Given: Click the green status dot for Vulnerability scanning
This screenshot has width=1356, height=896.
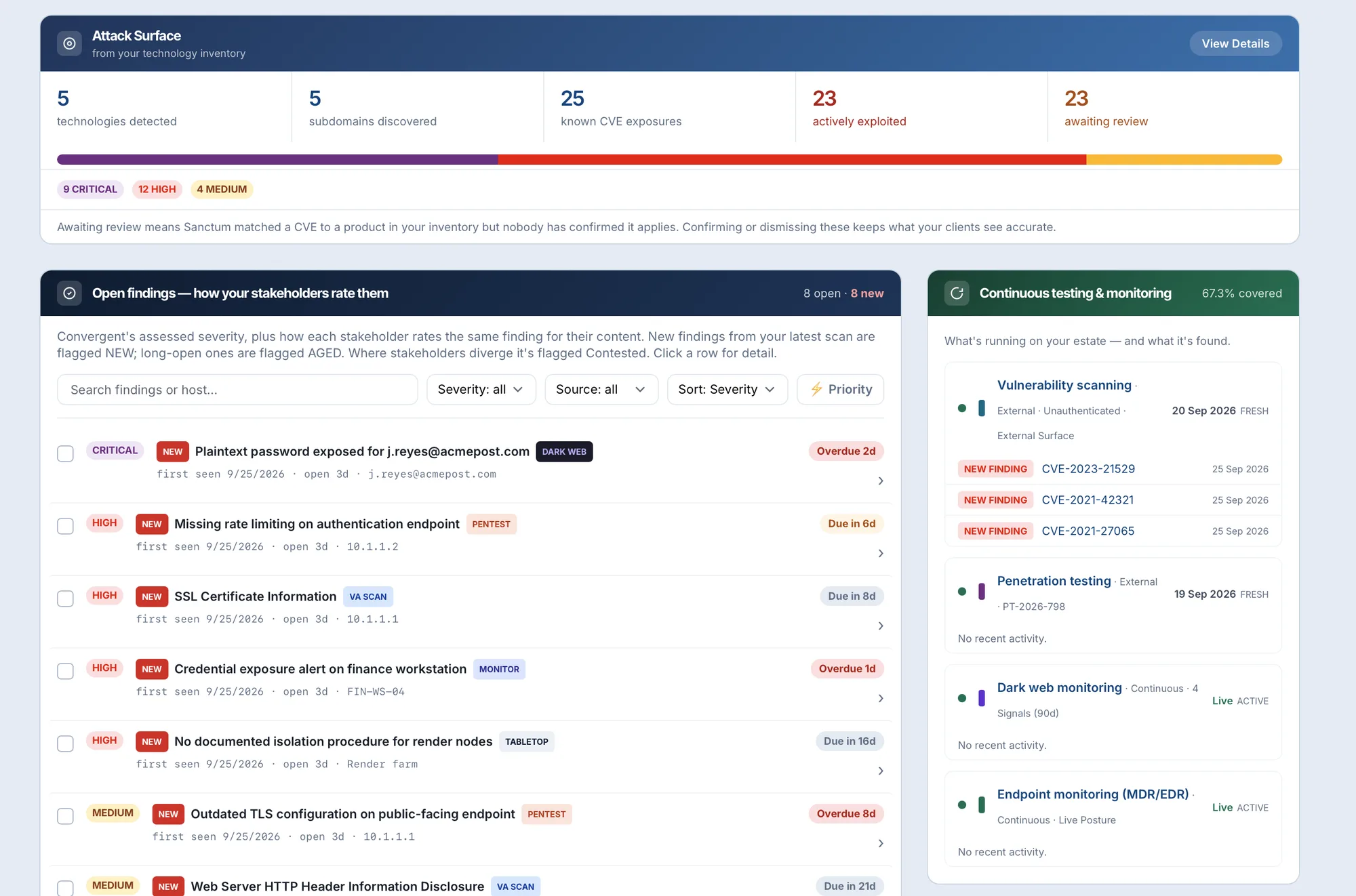Looking at the screenshot, I should click(962, 408).
